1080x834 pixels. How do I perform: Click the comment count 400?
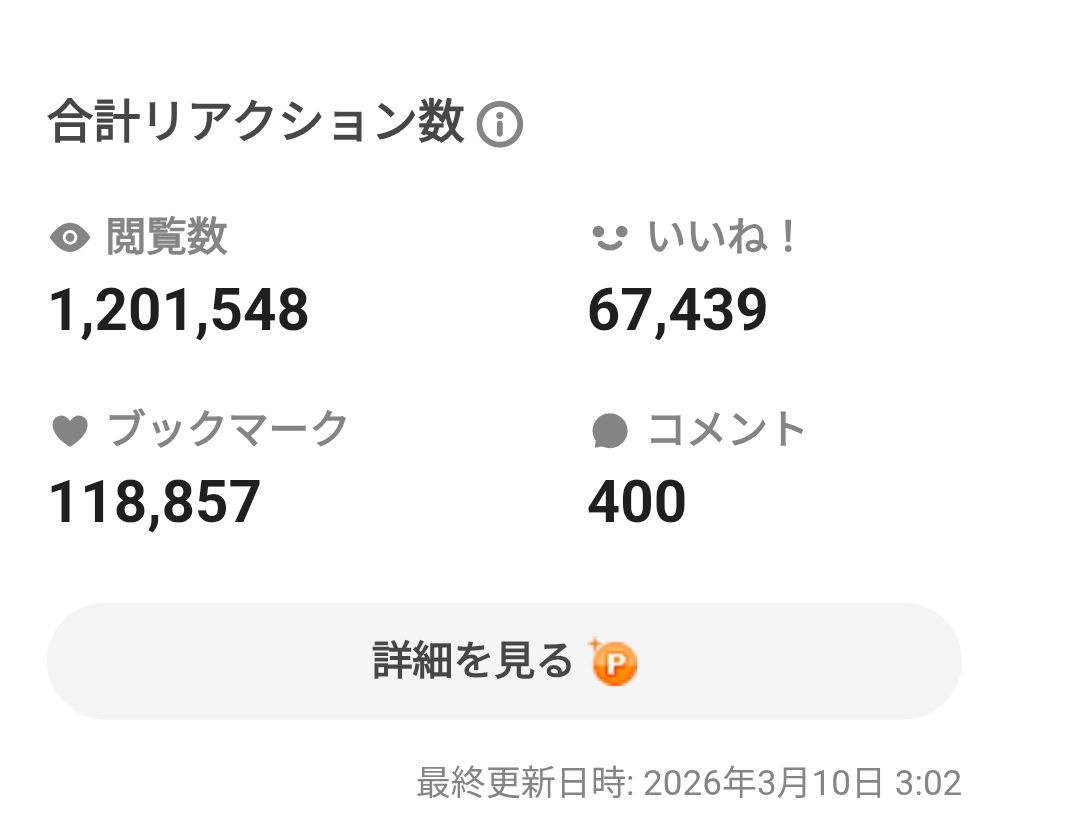pyautogui.click(x=637, y=502)
